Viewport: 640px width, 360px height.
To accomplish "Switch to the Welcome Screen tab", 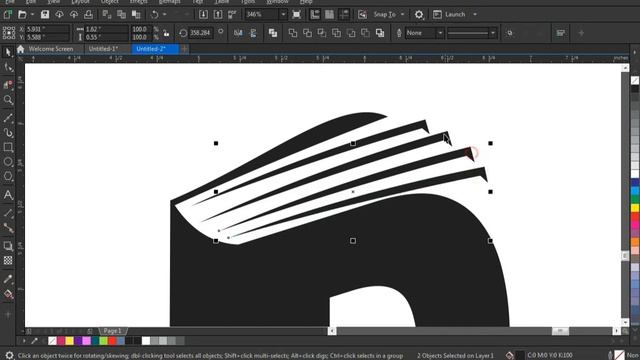I will tap(50, 49).
